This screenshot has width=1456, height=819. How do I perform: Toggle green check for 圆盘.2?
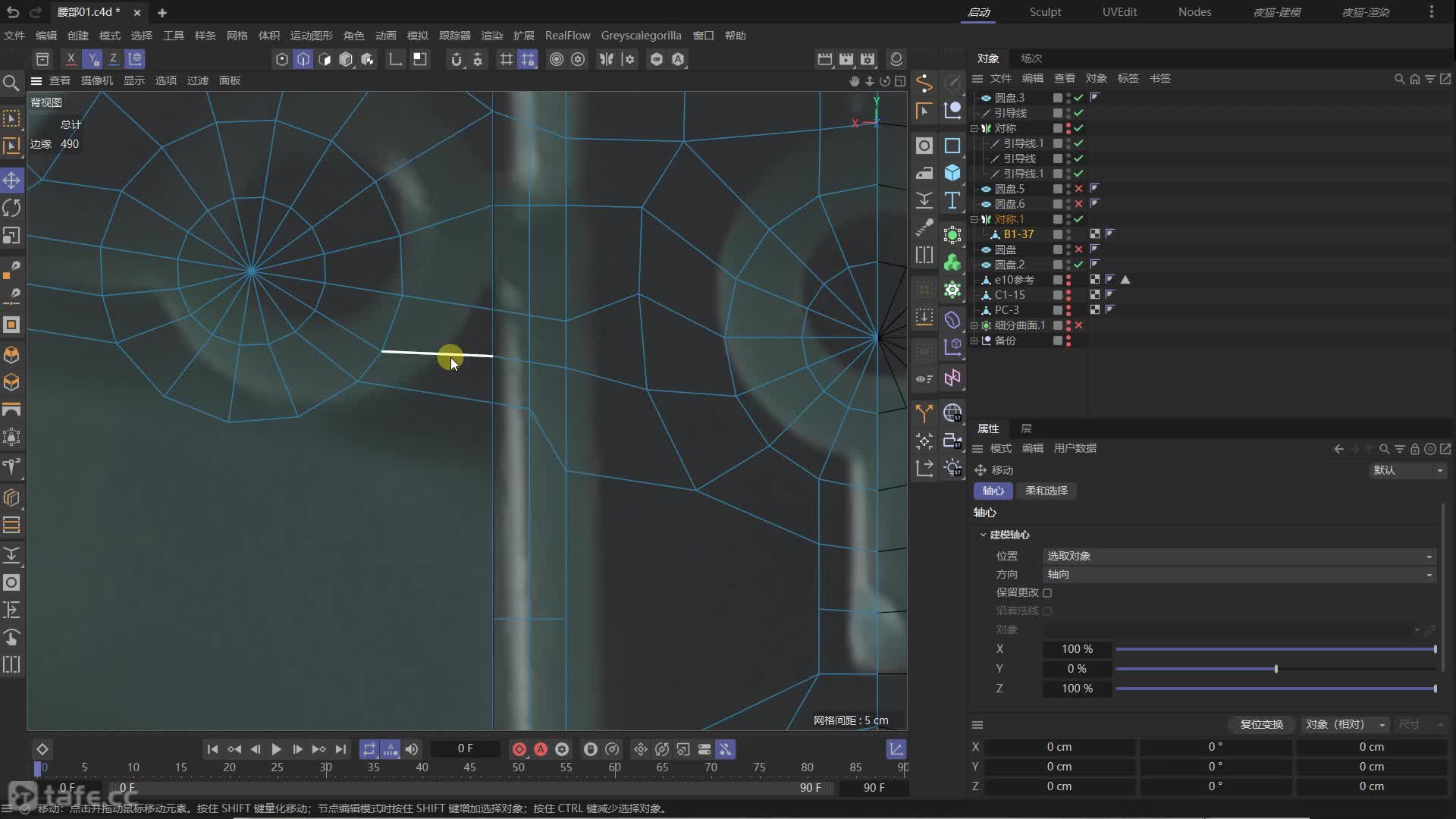(1078, 265)
